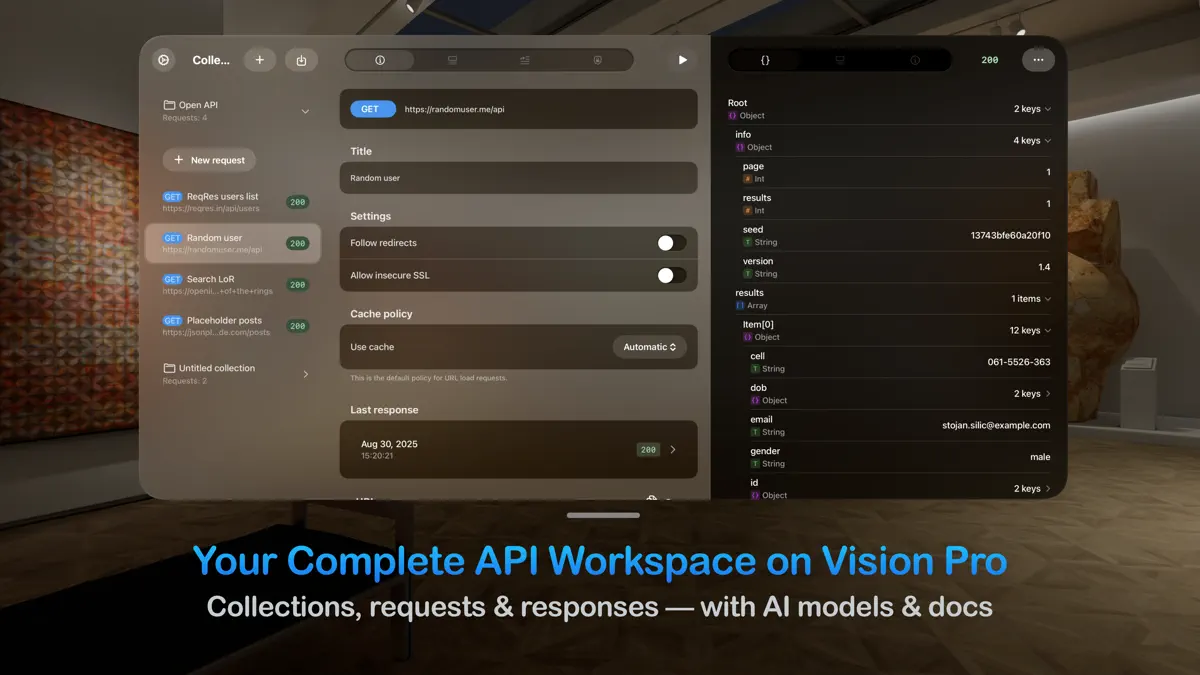This screenshot has width=1200, height=675.
Task: Switch to the request info tab
Action: coord(380,59)
